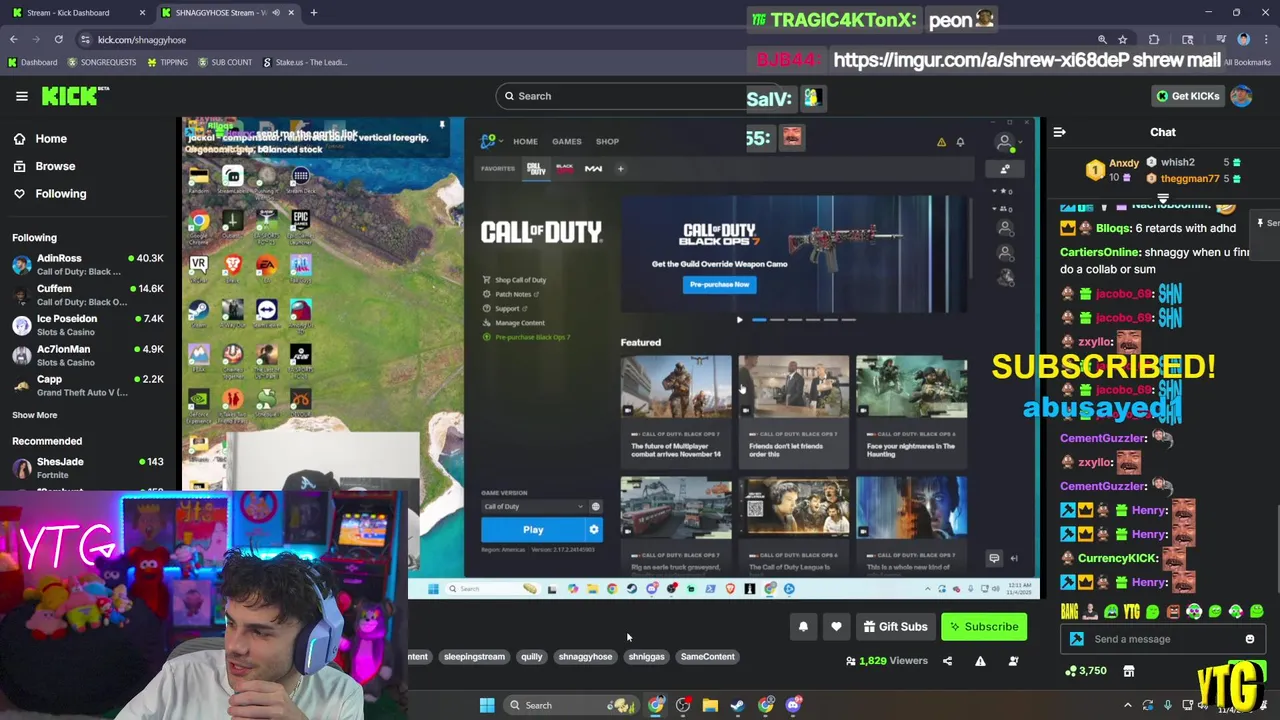This screenshot has width=1280, height=720.
Task: Open the Kick hamburger menu
Action: pos(21,96)
